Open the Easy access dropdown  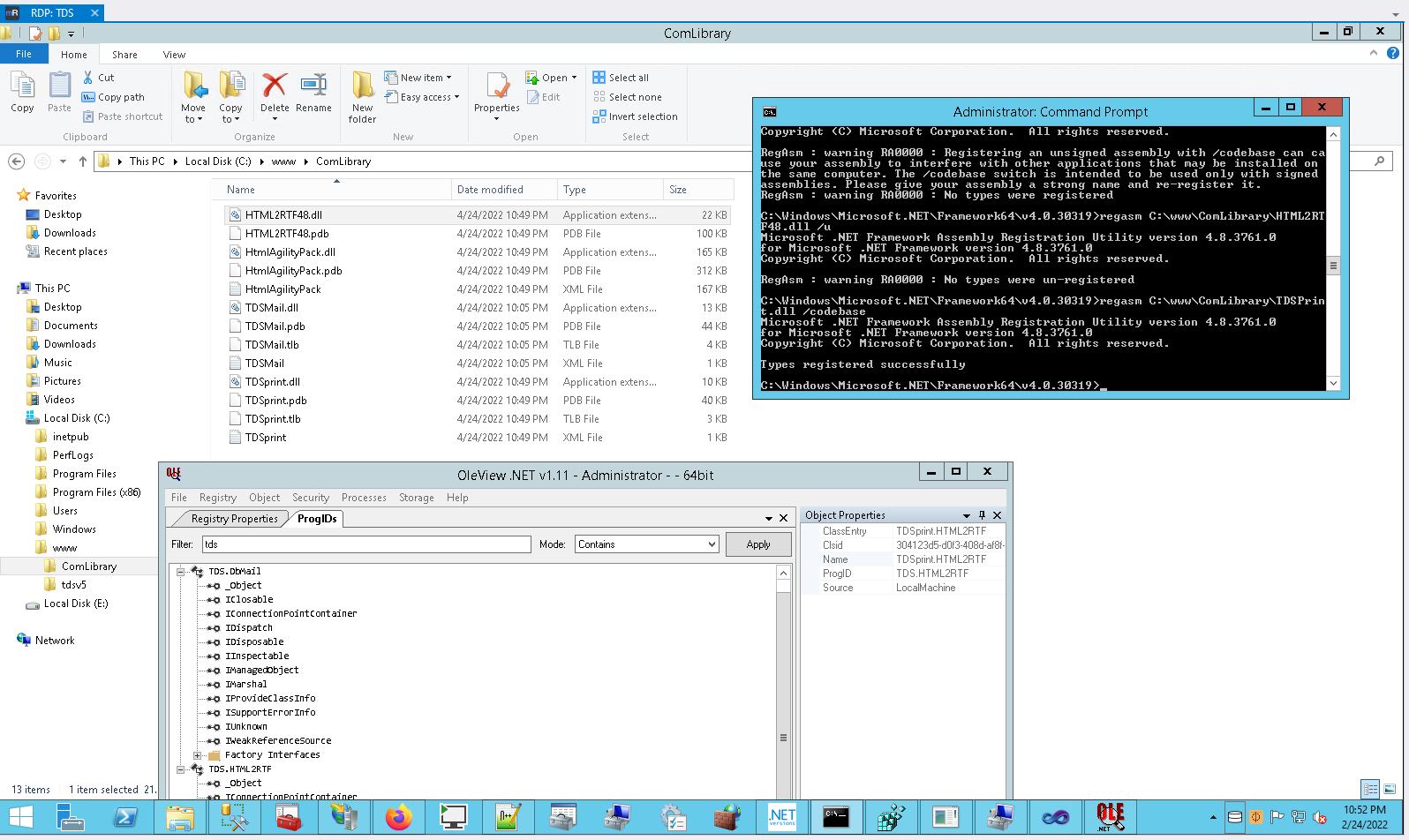click(x=422, y=97)
